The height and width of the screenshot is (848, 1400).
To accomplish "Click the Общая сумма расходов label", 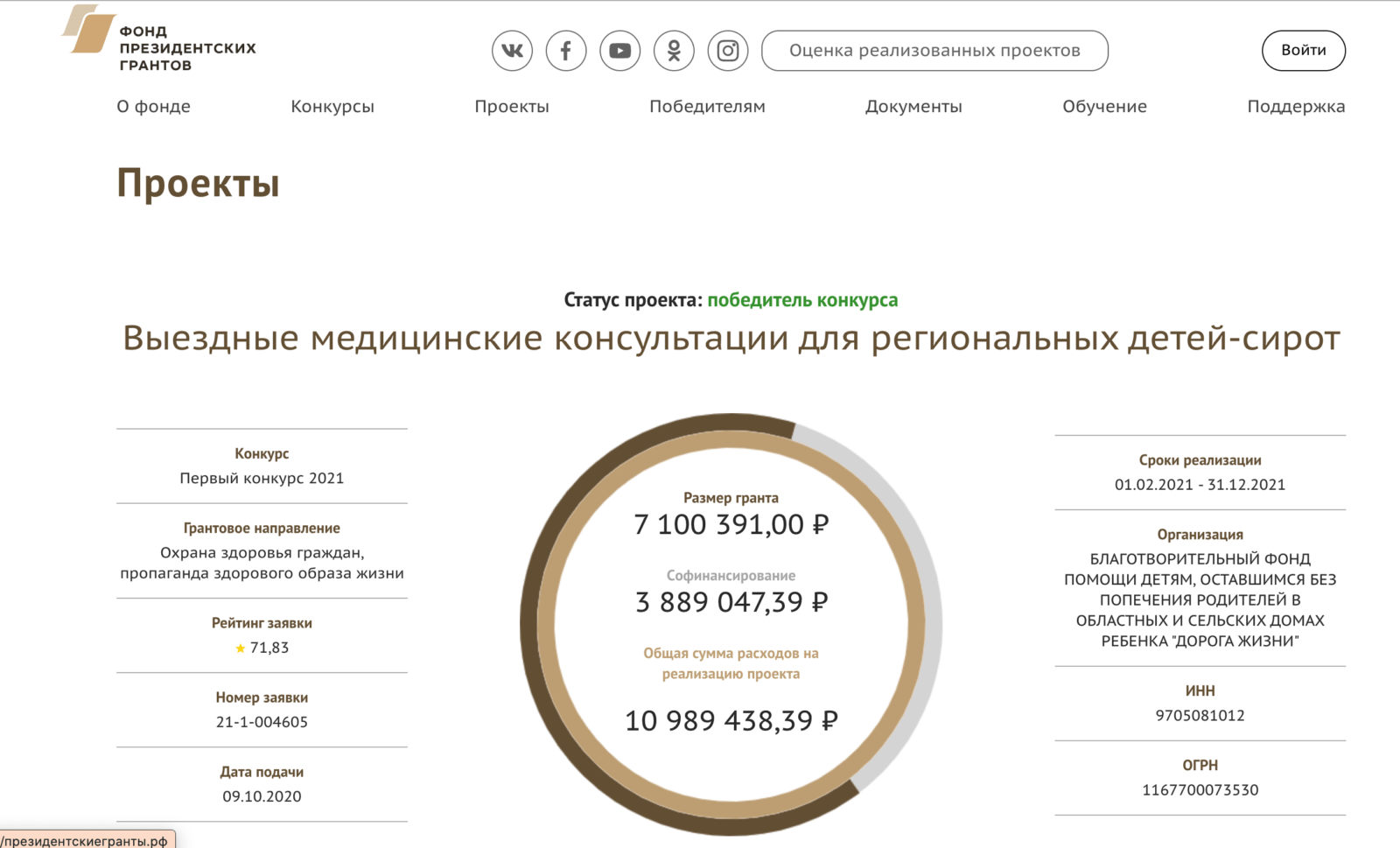I will 731,664.
